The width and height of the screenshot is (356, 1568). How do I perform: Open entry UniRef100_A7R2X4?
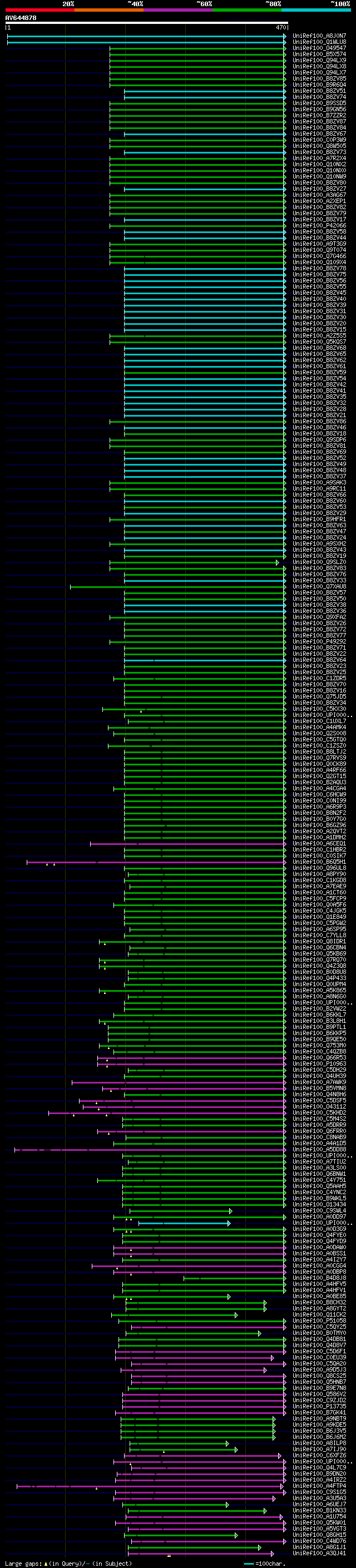coord(319,159)
